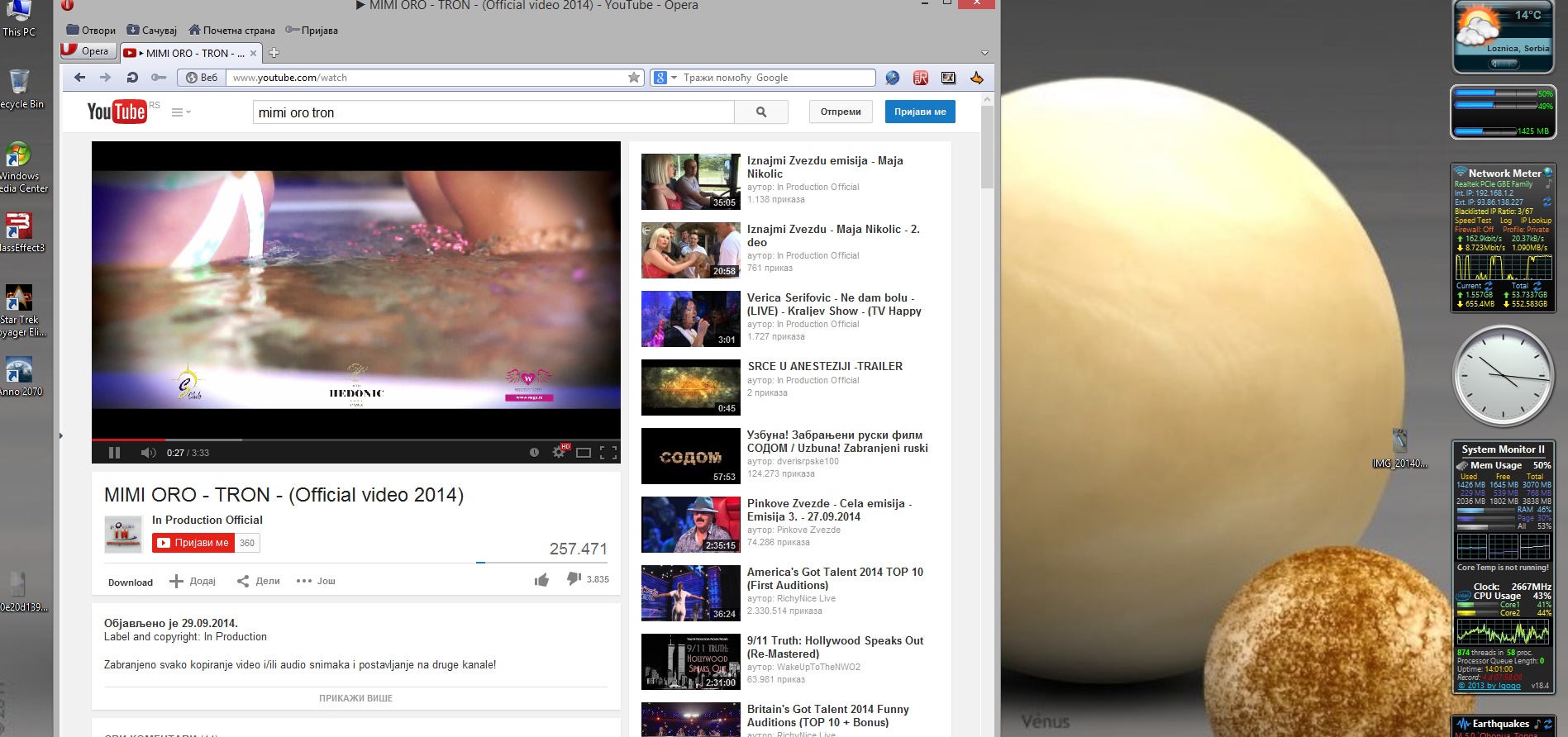
Task: Open Anno 2070 desktop shortcut
Action: tap(20, 377)
